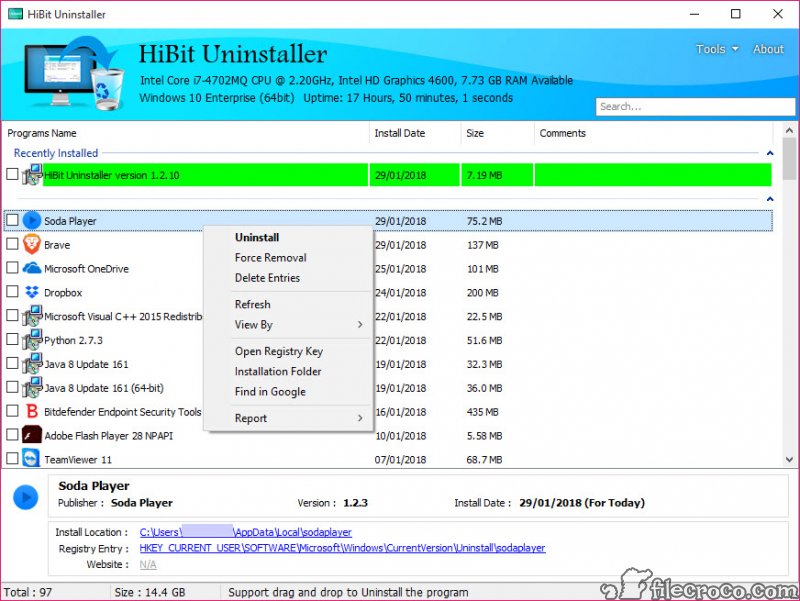The height and width of the screenshot is (601, 800).
Task: Click the HiBit Uninstaller version 1.2.10 row icon
Action: [32, 174]
